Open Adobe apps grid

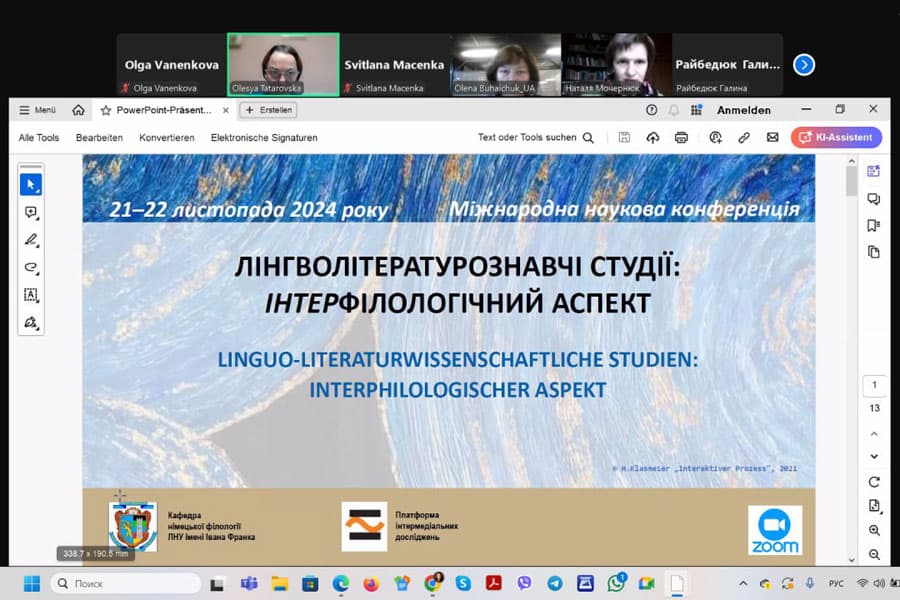click(x=696, y=110)
